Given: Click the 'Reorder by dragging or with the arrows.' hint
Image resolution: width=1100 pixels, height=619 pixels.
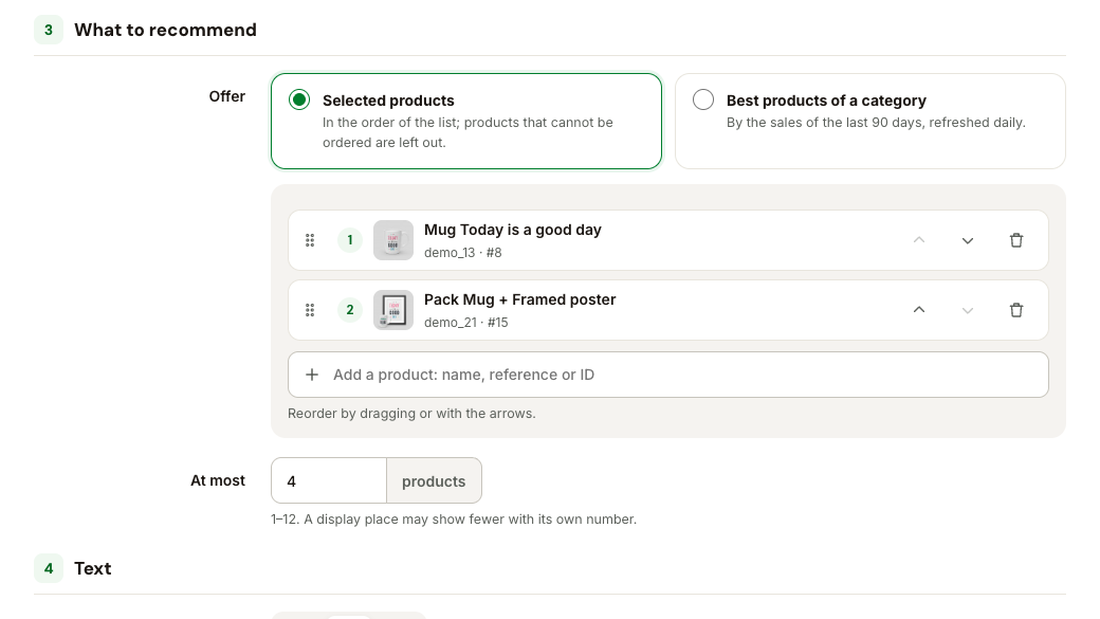Looking at the screenshot, I should click(412, 413).
